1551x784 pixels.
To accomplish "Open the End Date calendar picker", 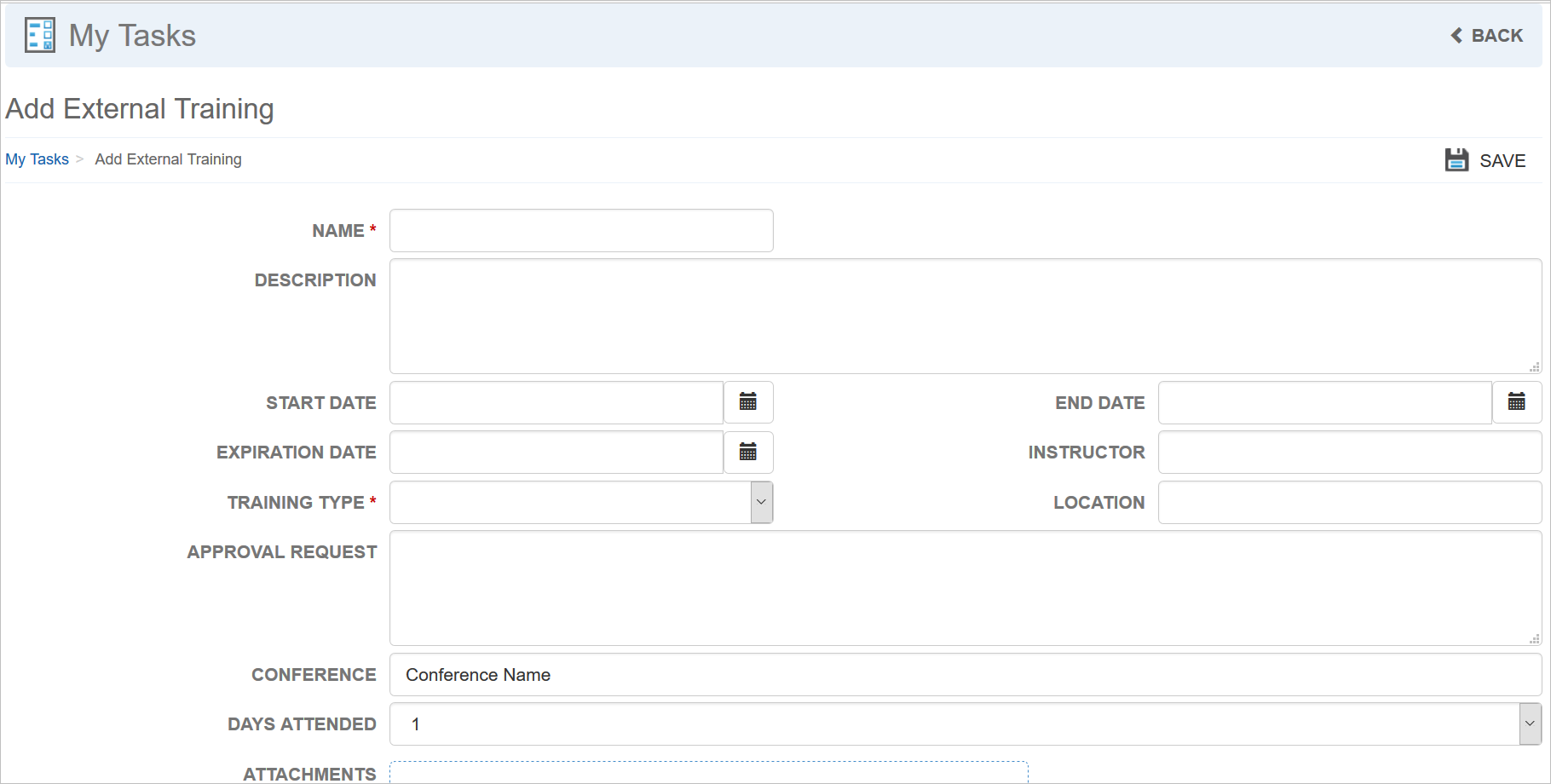I will click(x=1517, y=402).
